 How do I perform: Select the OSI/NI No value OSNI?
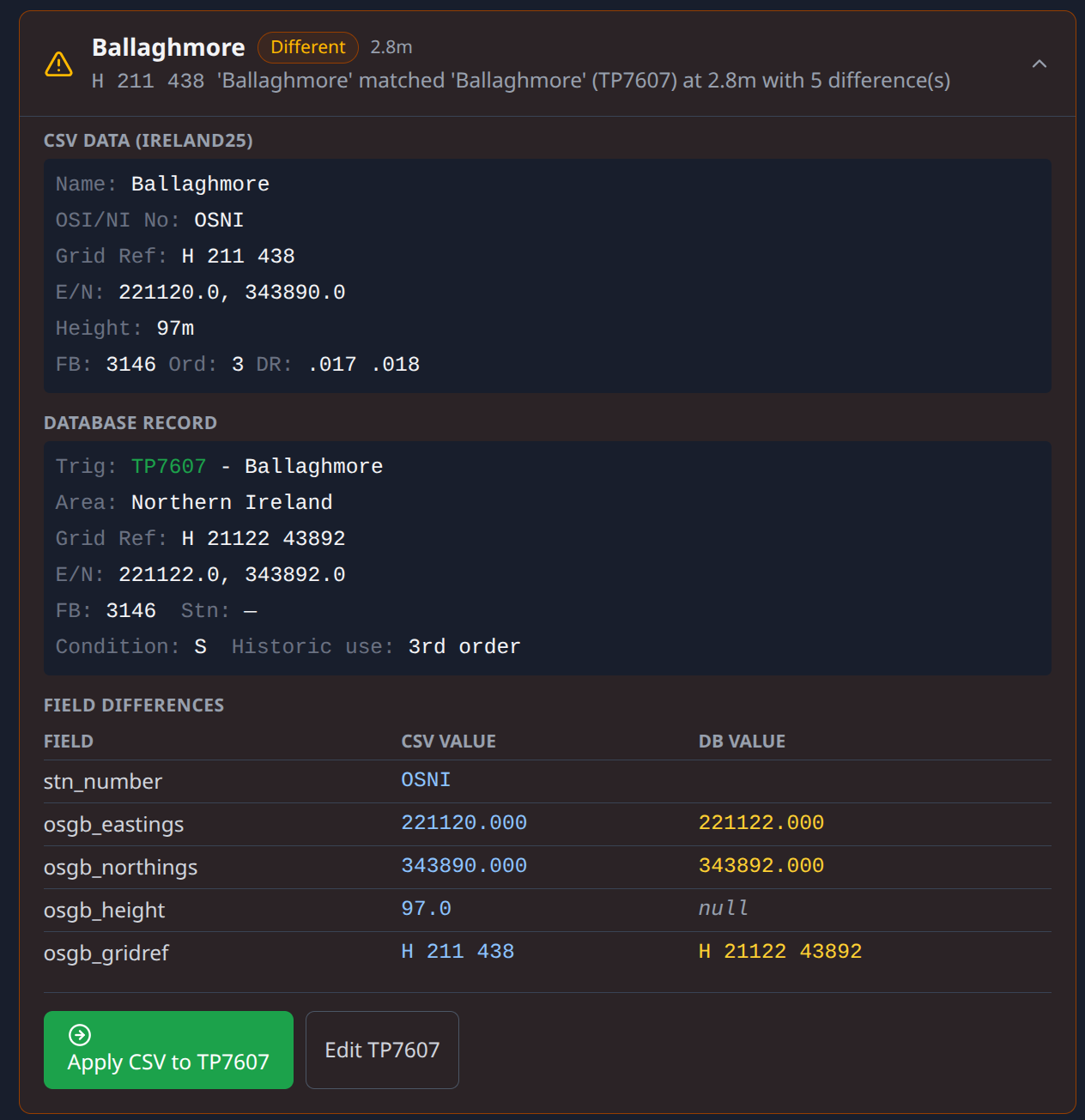pyautogui.click(x=219, y=220)
